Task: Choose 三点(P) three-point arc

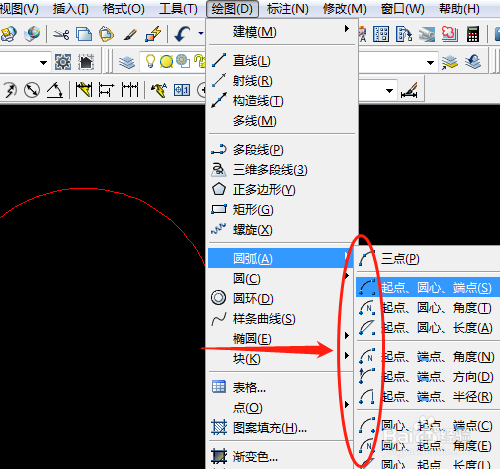Action: [x=428, y=258]
